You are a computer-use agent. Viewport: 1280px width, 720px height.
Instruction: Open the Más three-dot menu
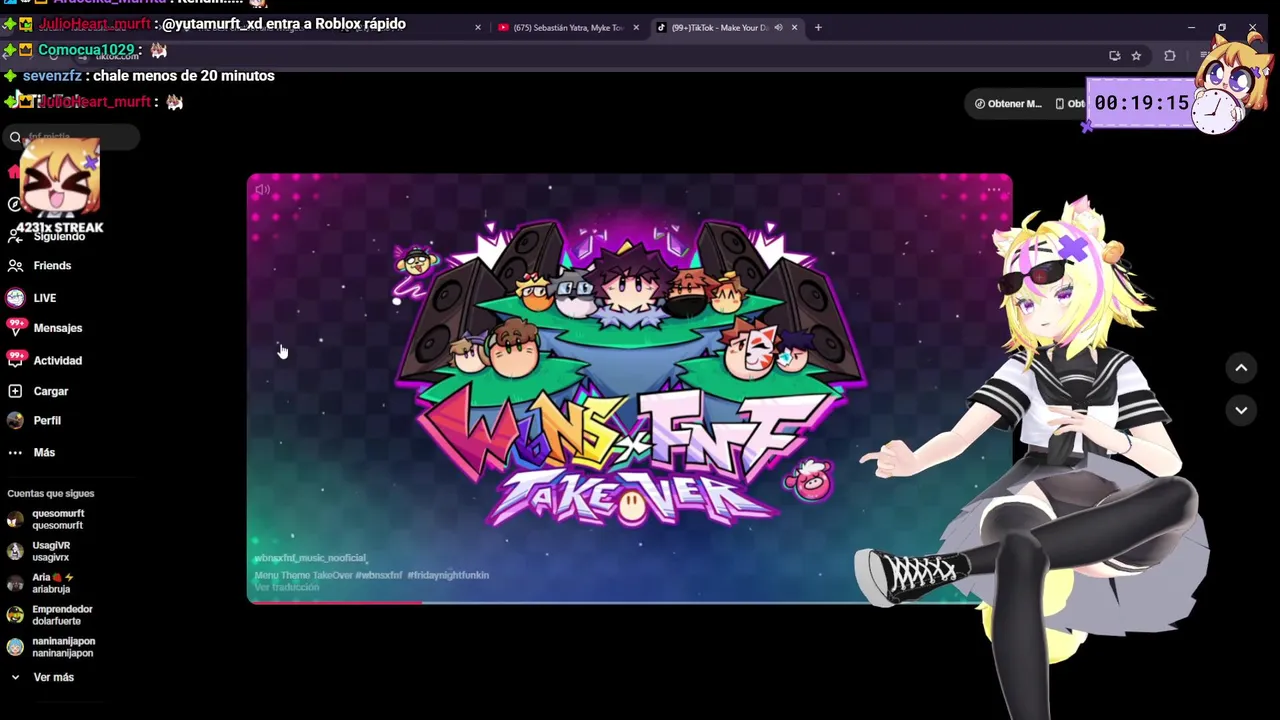coord(15,453)
